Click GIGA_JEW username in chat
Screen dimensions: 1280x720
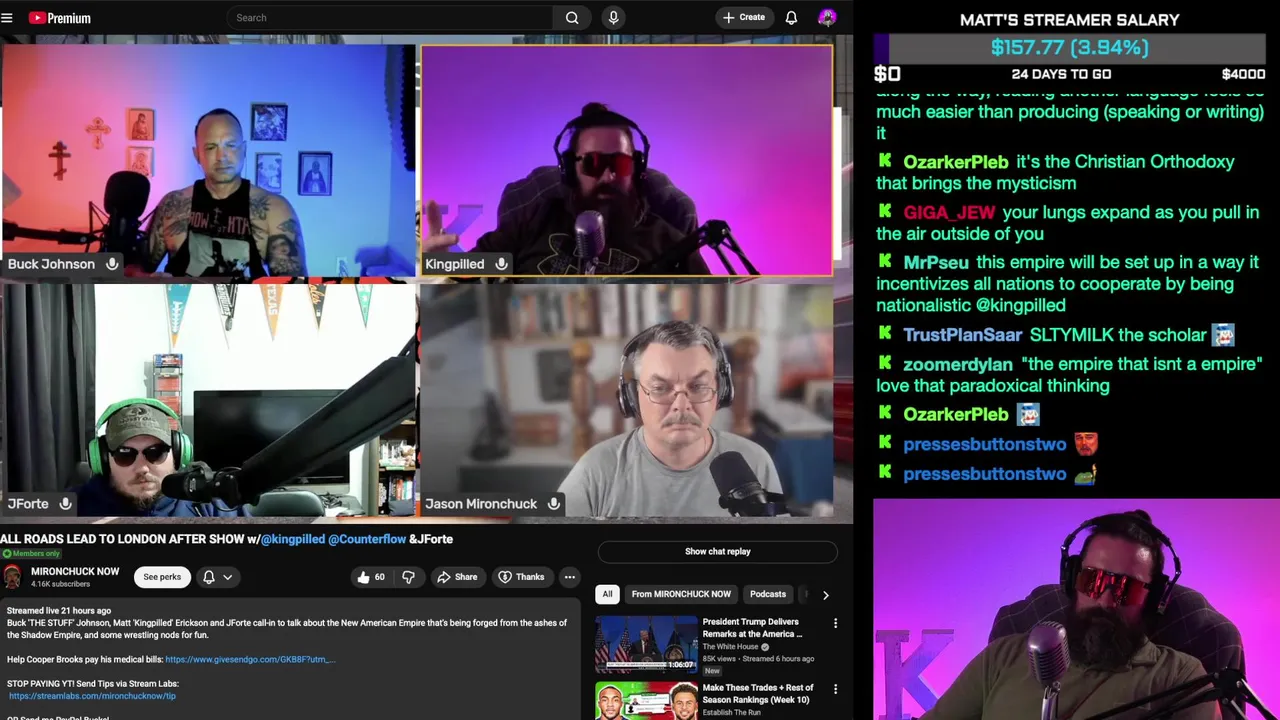(x=949, y=212)
